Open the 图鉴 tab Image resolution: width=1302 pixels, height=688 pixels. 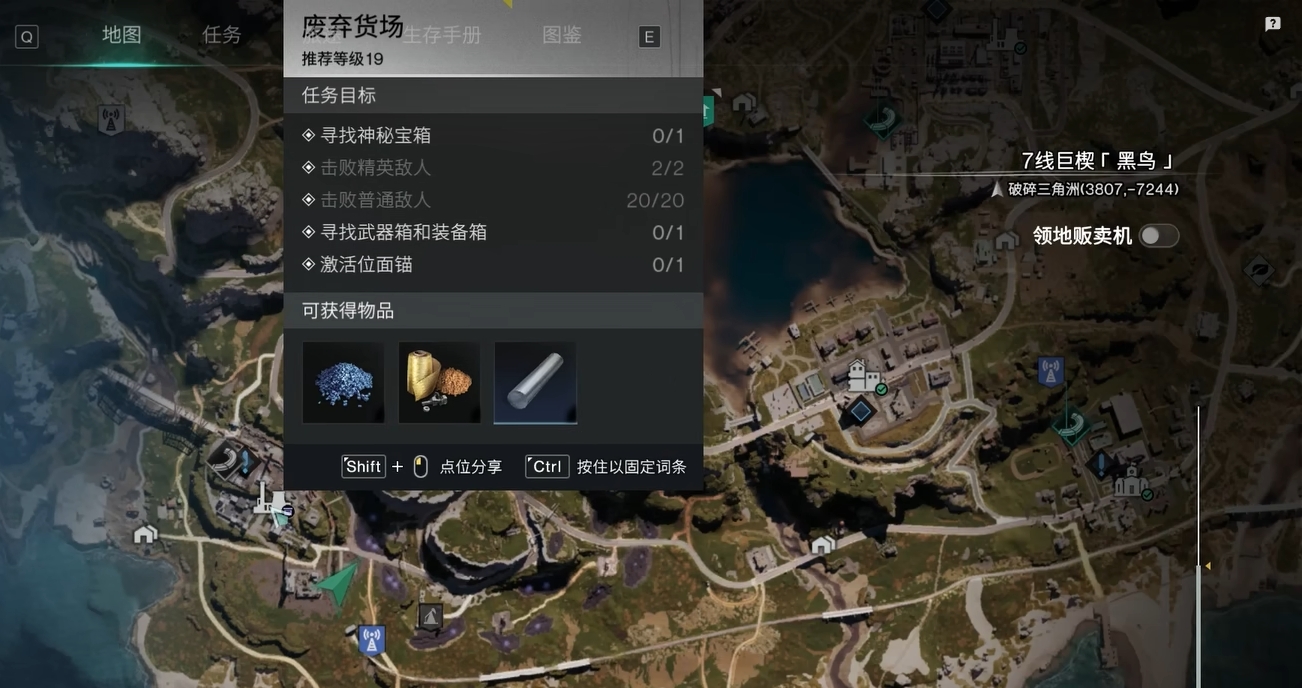pyautogui.click(x=562, y=35)
